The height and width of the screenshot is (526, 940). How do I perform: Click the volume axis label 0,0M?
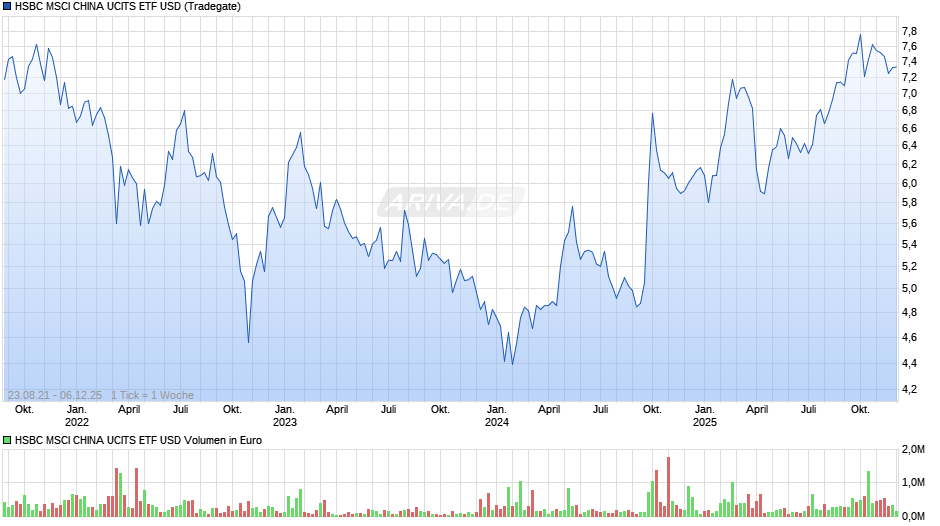point(913,516)
